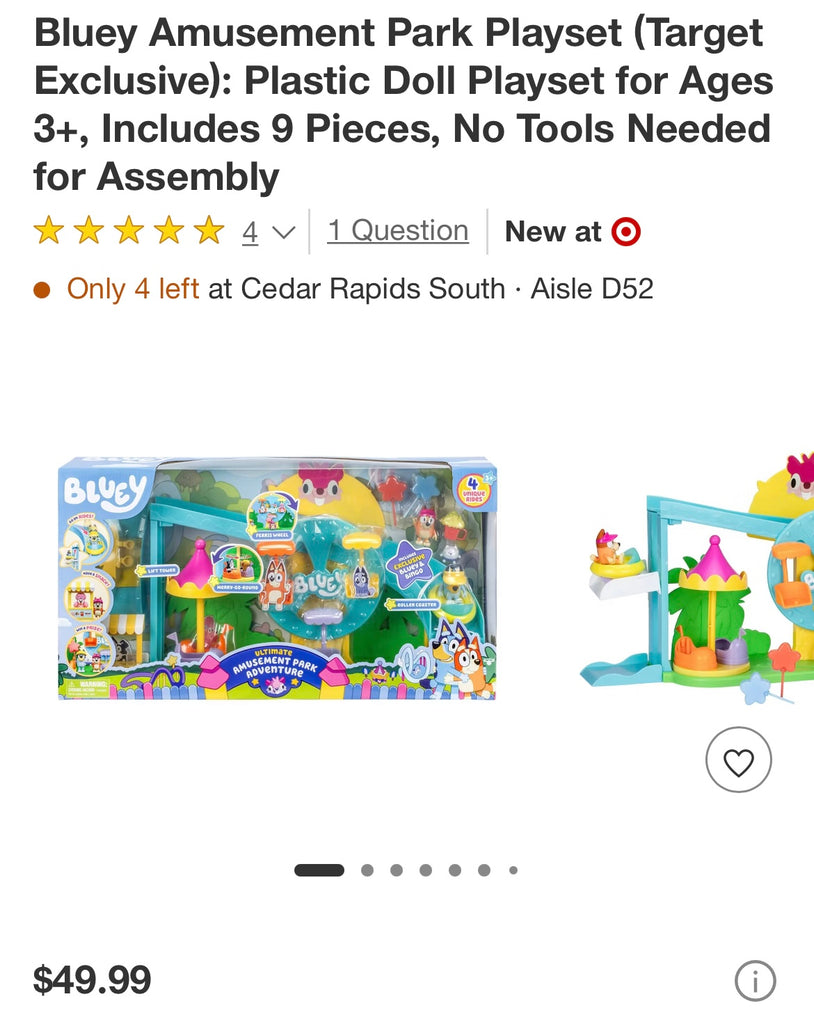Viewport: 814px width, 1024px height.
Task: View the unboxed playset image on right
Action: pos(697,578)
